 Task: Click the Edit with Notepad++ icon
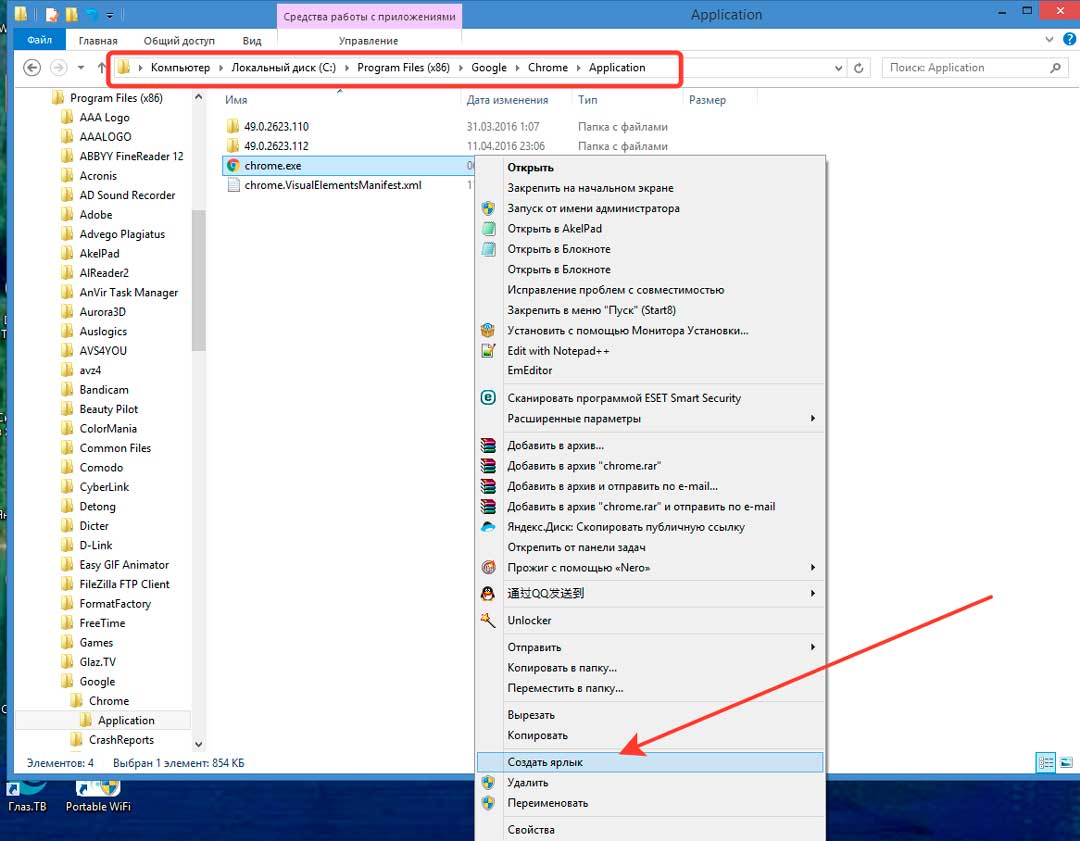click(488, 351)
